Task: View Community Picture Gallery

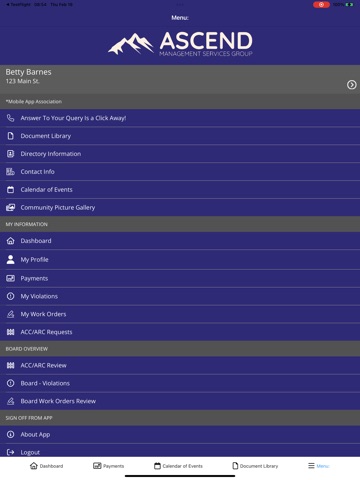Action: click(180, 208)
